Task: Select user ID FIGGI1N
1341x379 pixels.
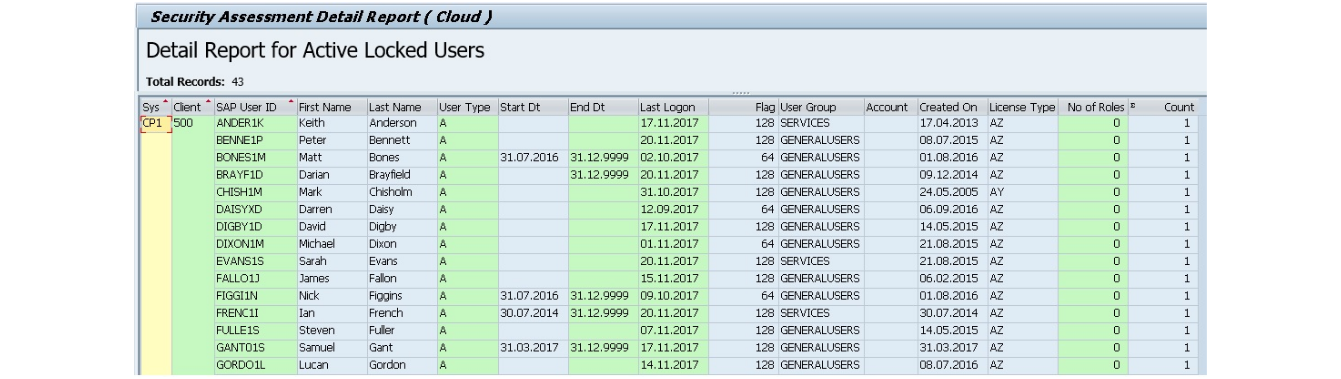Action: pos(255,295)
